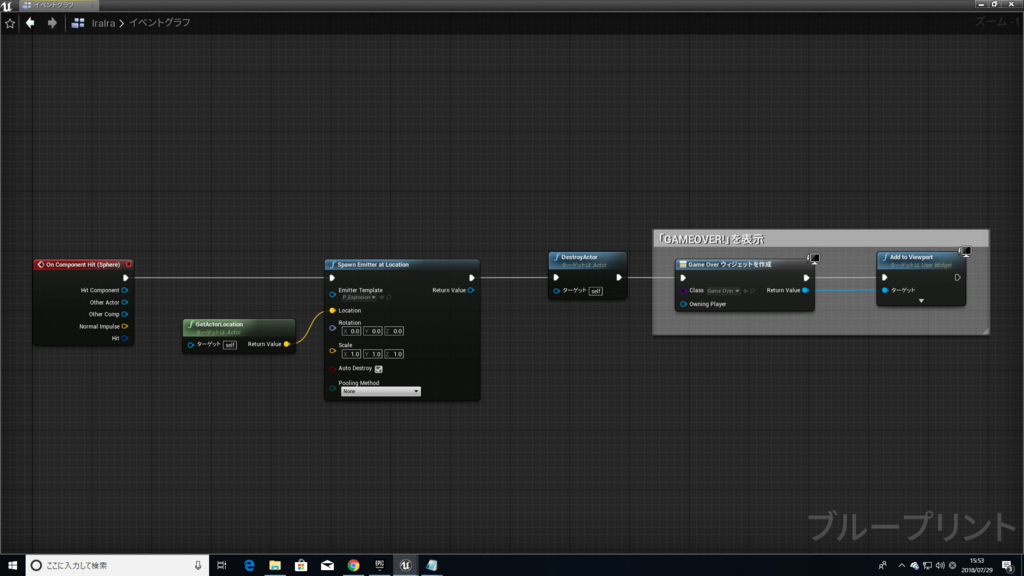
Task: Click Spawn Emitter exec output pin
Action: 472,278
